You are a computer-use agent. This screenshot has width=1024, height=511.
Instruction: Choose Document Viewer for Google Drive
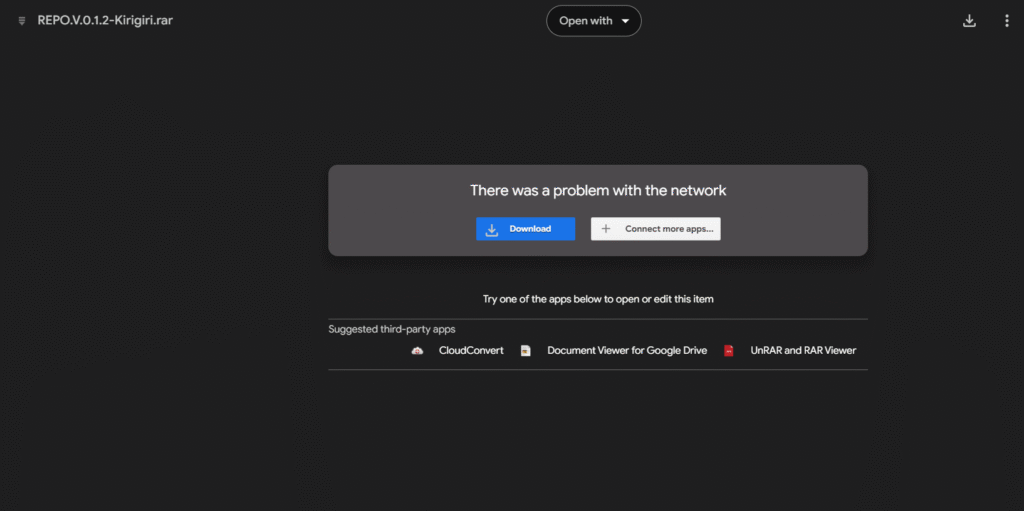point(627,351)
